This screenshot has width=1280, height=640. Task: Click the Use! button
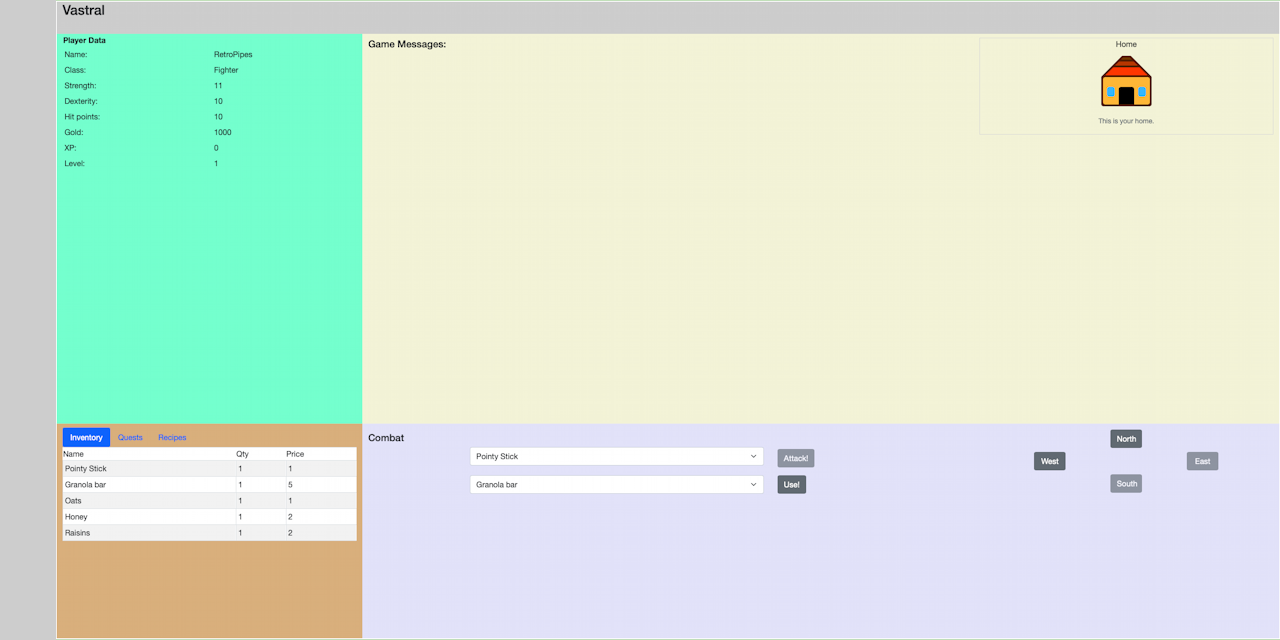tap(792, 484)
